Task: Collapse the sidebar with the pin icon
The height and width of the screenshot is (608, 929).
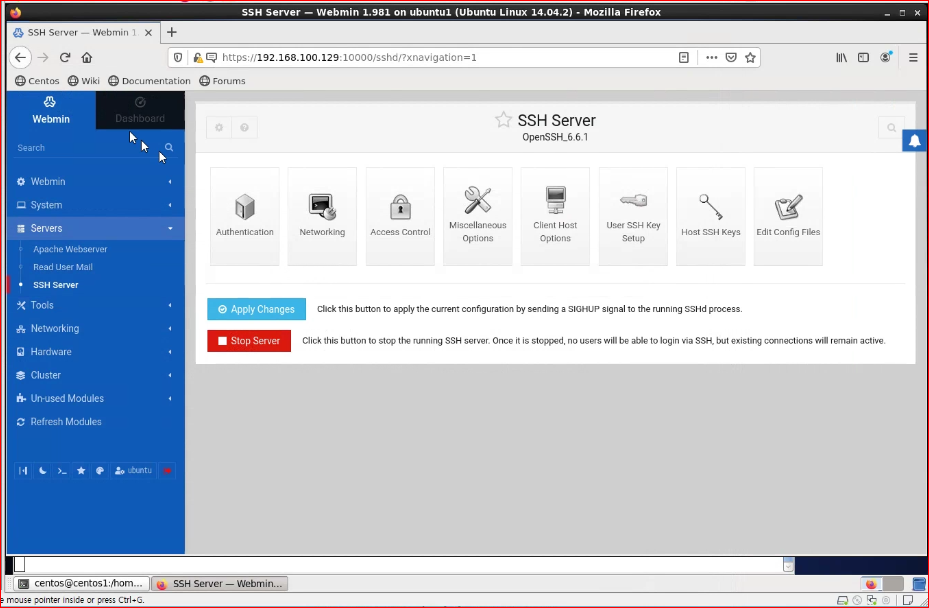Action: [x=23, y=471]
